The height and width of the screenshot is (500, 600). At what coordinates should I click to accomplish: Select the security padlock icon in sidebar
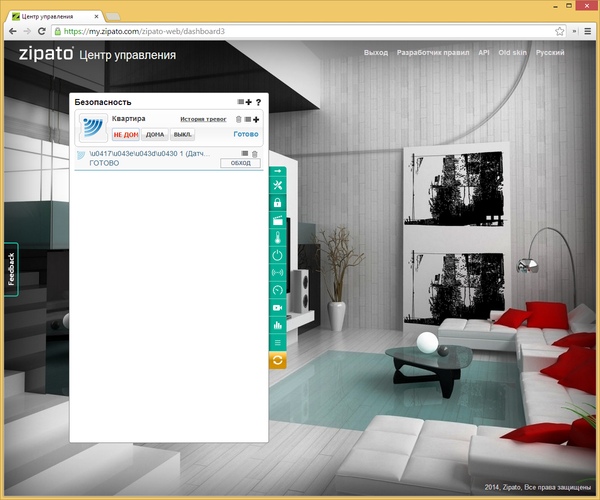[278, 203]
